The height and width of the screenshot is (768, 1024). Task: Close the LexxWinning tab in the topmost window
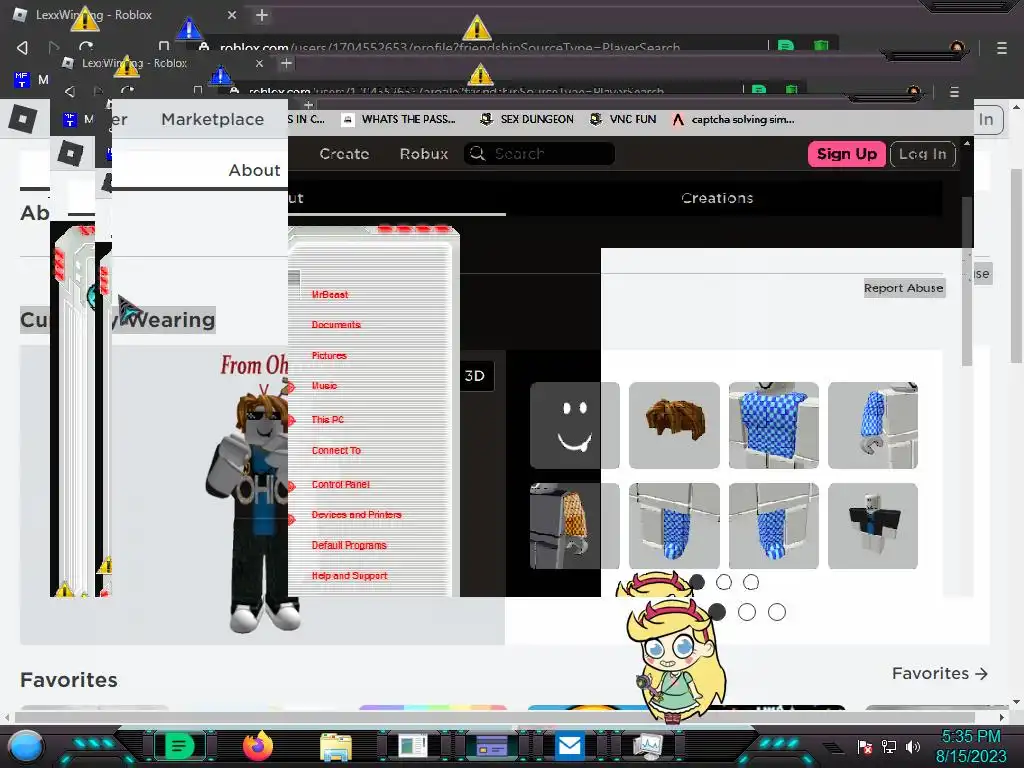point(232,15)
